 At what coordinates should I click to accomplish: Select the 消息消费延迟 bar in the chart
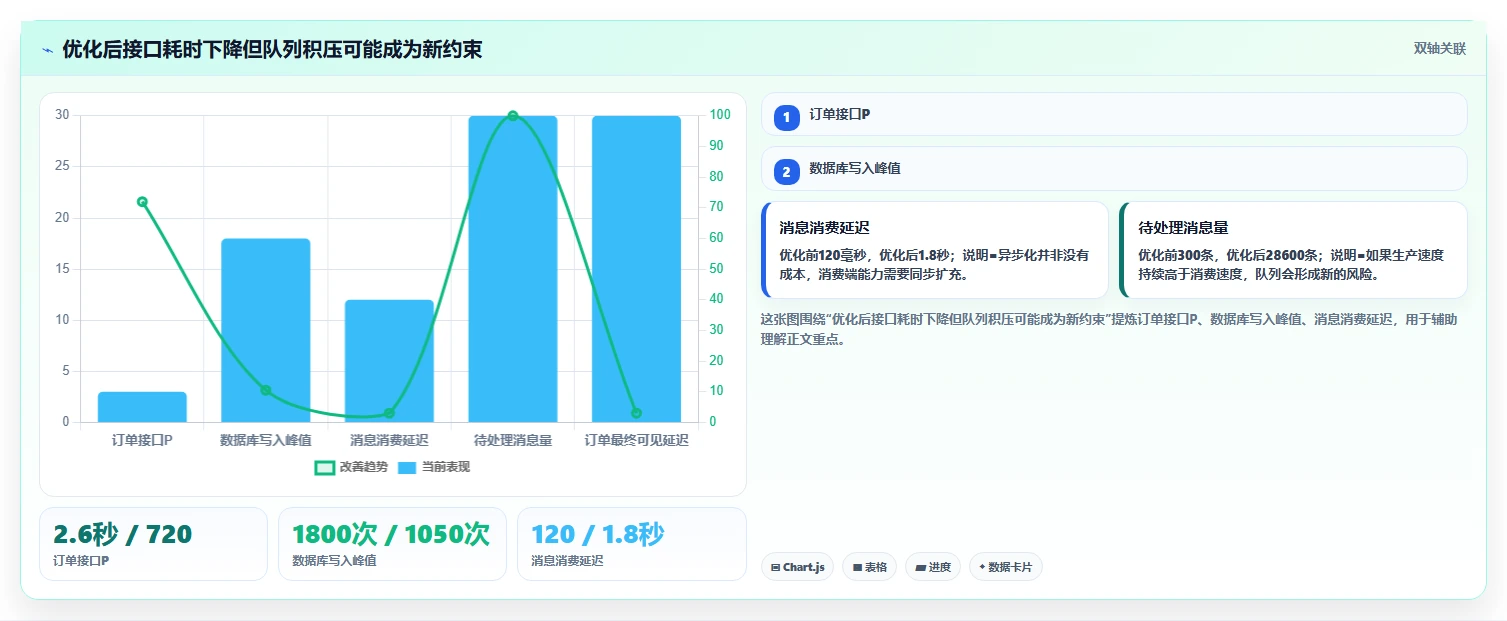coord(389,361)
